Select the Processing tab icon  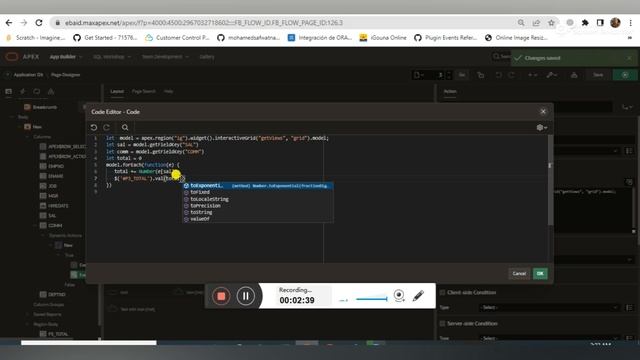(37, 91)
